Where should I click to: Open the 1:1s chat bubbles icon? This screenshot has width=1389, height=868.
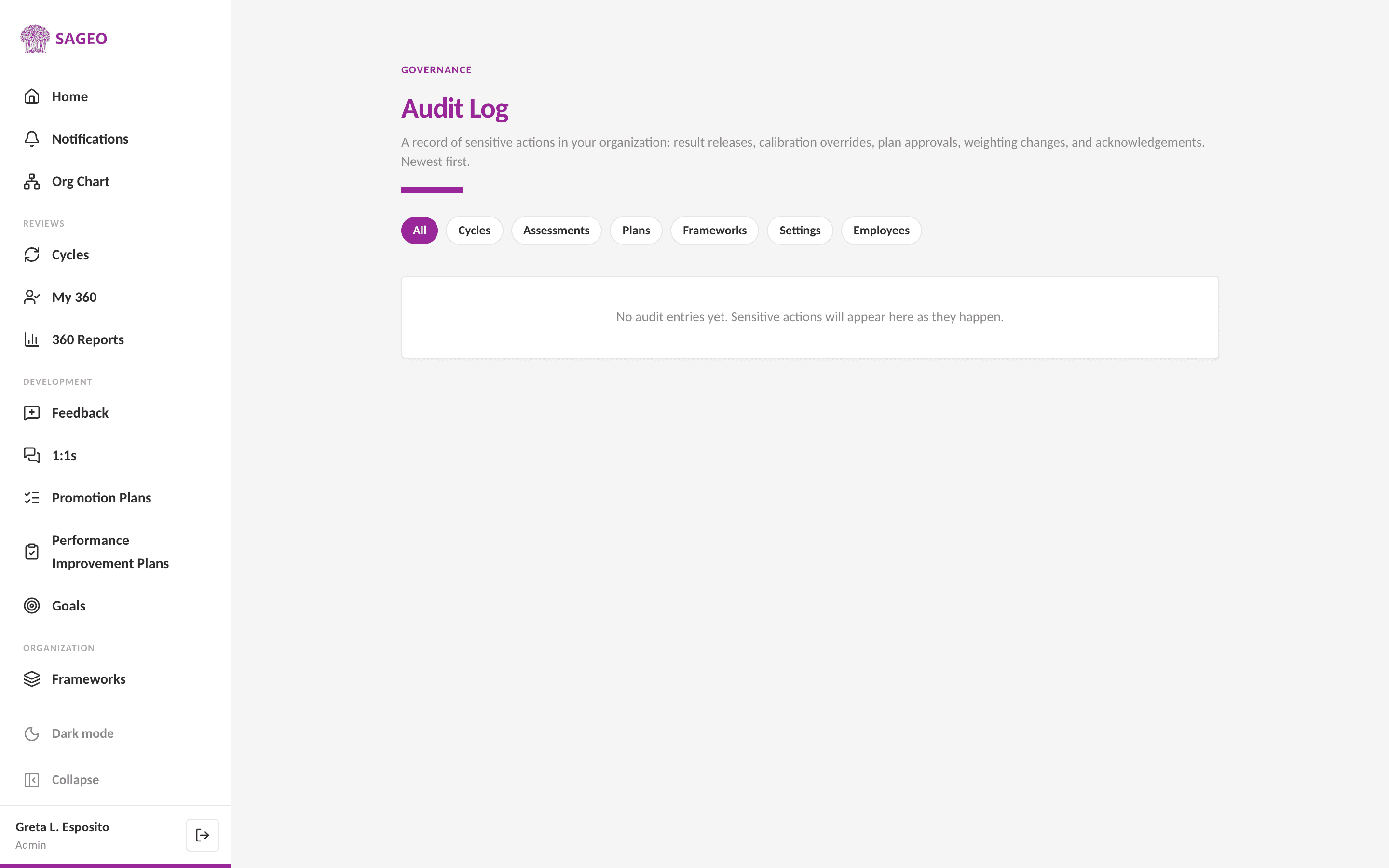coord(31,456)
